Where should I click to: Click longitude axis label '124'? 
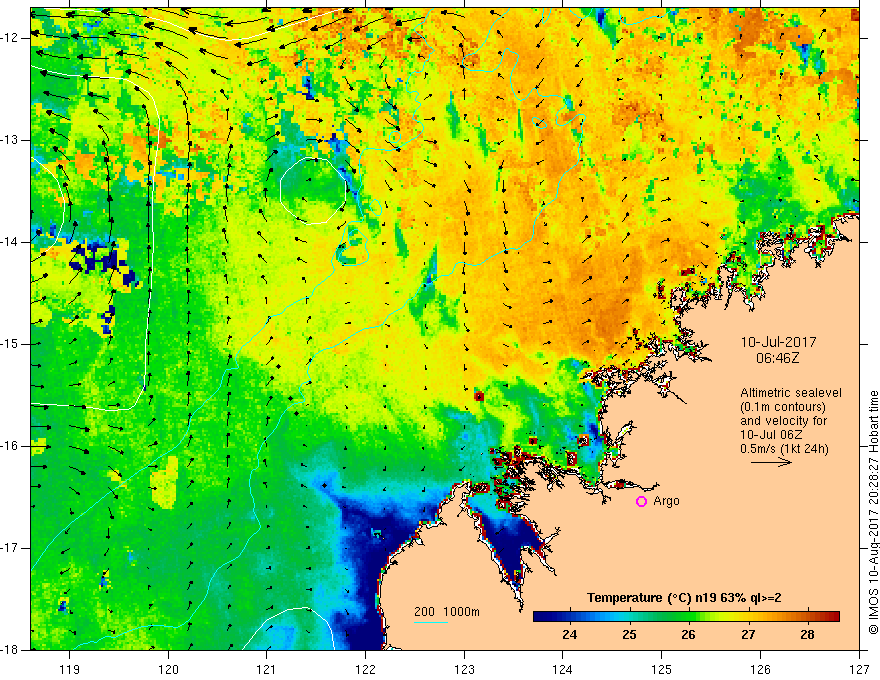(563, 669)
